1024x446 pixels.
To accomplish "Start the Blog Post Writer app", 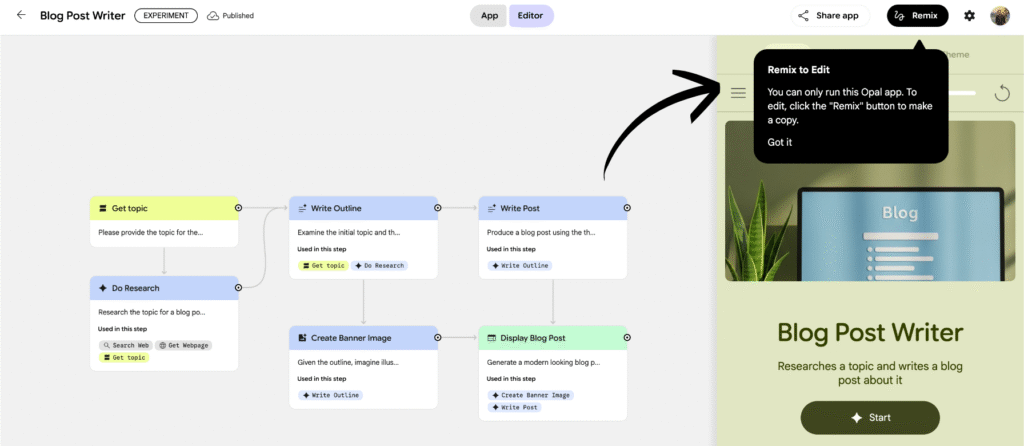I will click(x=870, y=417).
